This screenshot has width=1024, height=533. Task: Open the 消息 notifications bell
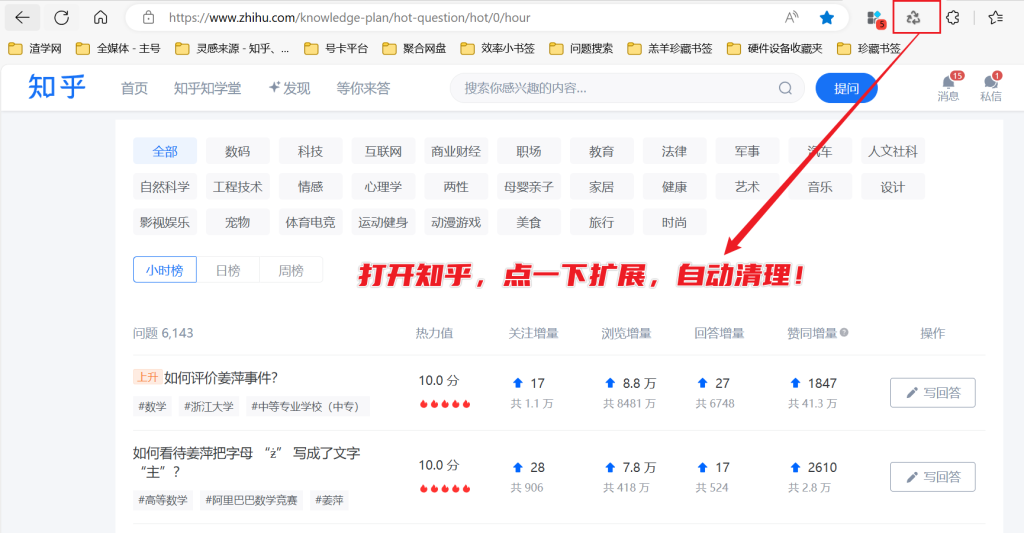pos(948,87)
